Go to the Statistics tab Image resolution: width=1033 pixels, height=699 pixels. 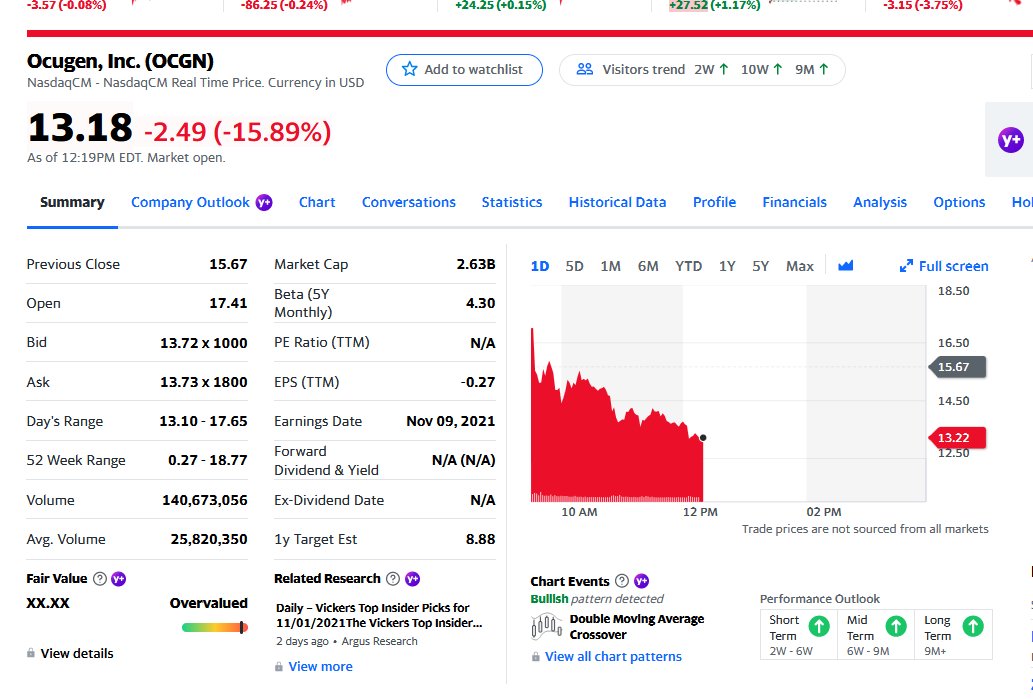click(512, 202)
